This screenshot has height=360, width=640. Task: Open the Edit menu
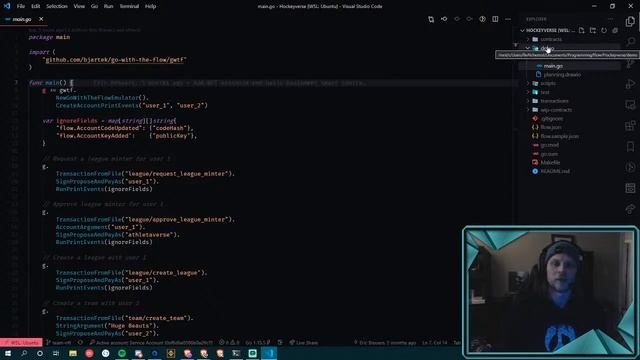[36, 6]
